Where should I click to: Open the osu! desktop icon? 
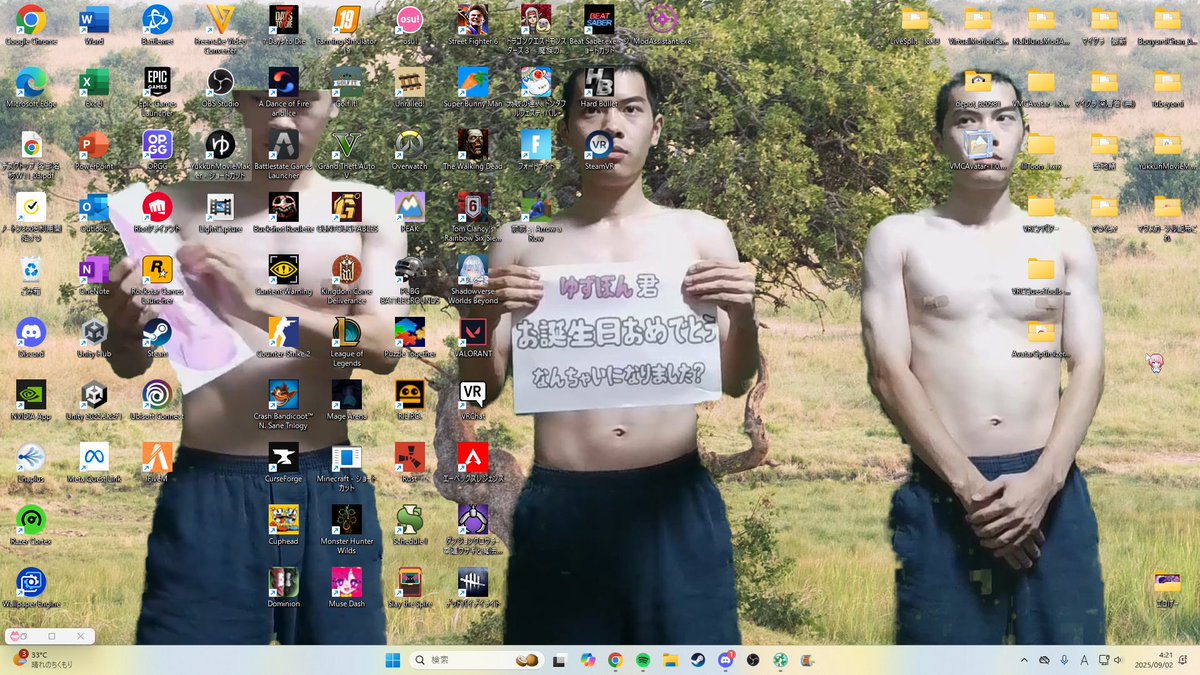[409, 26]
